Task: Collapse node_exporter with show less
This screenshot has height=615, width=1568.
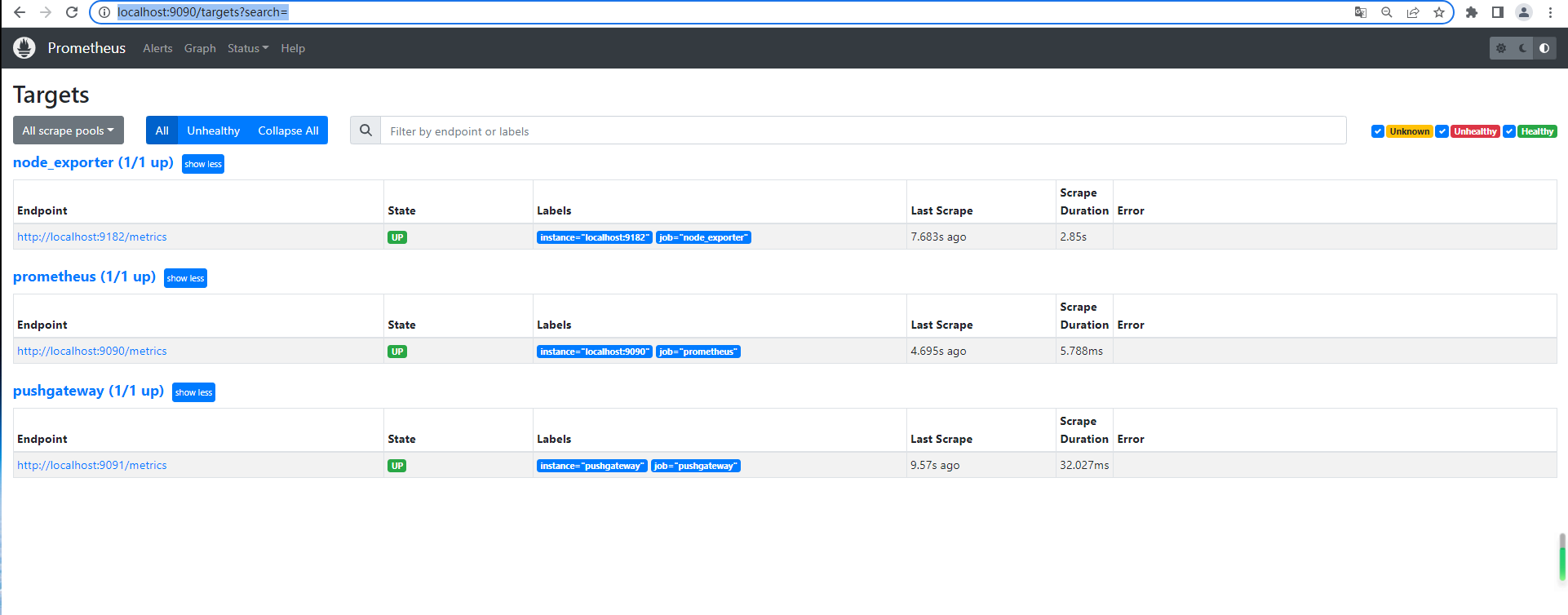Action: [x=203, y=164]
